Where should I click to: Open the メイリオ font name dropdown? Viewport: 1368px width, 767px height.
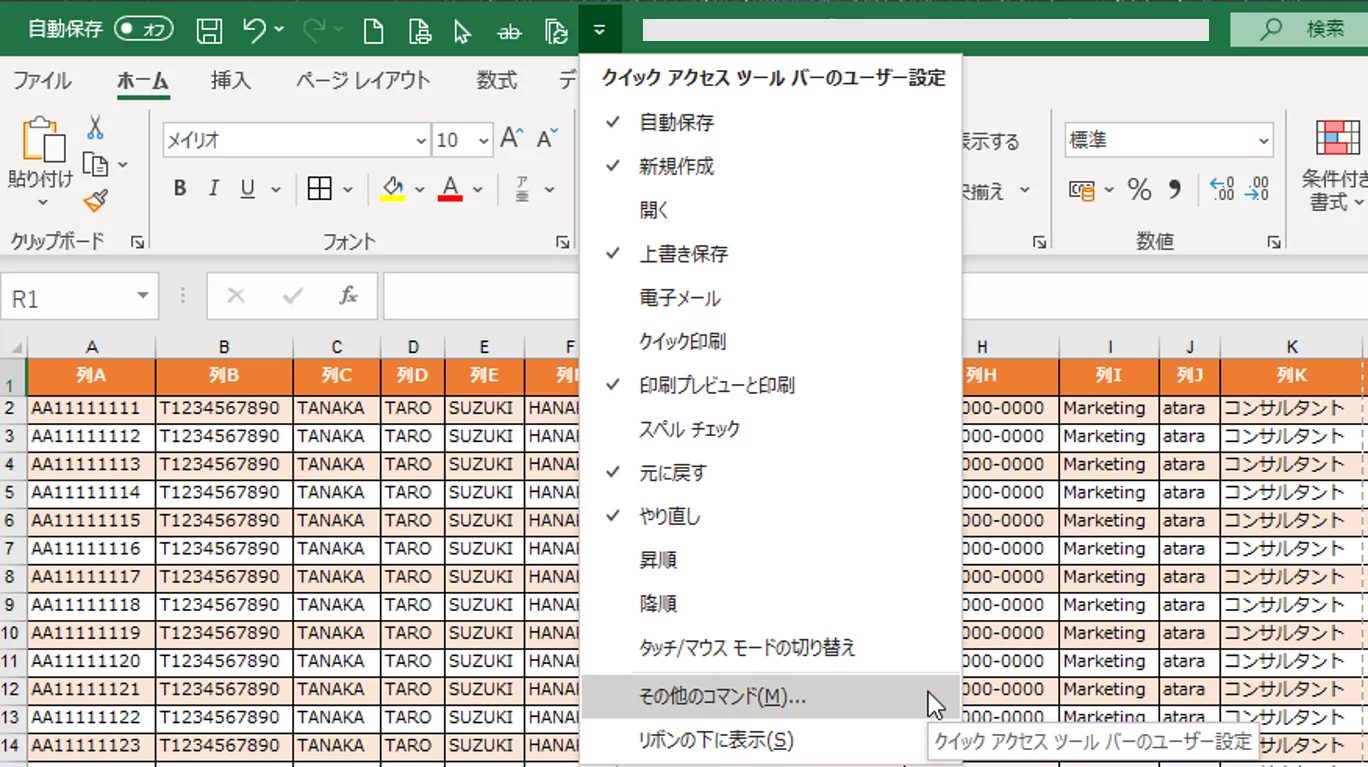(422, 140)
